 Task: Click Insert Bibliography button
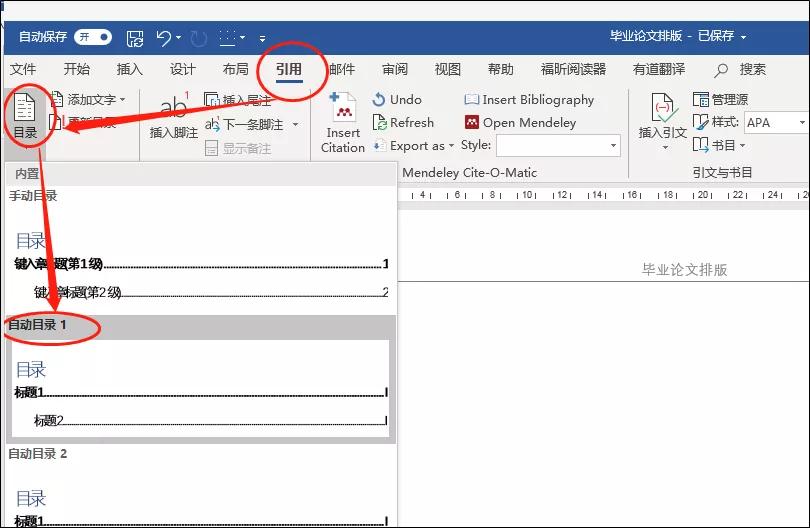tap(529, 99)
